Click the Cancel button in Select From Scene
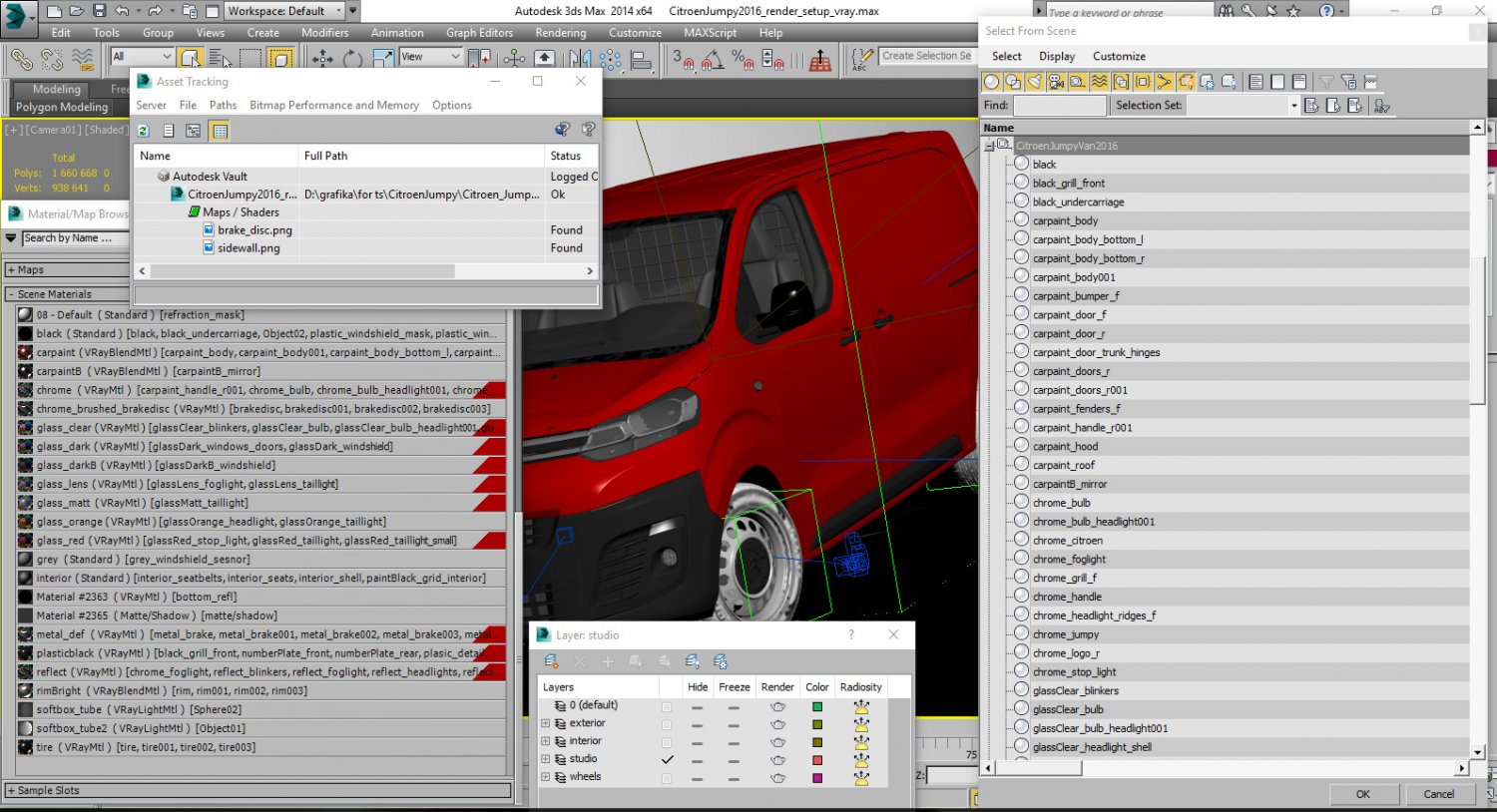This screenshot has height=812, width=1497. click(1438, 794)
